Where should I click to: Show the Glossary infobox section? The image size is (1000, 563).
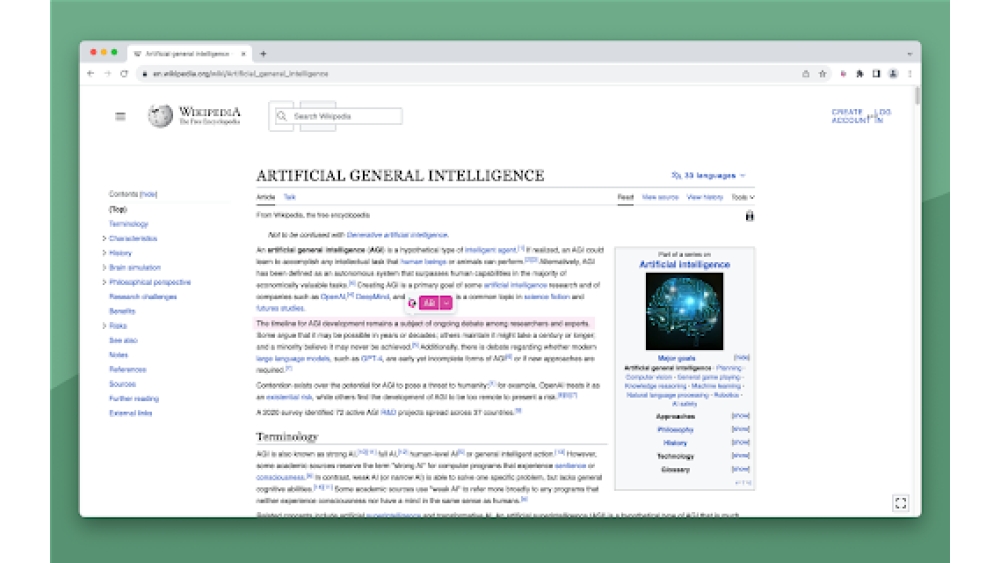[740, 469]
